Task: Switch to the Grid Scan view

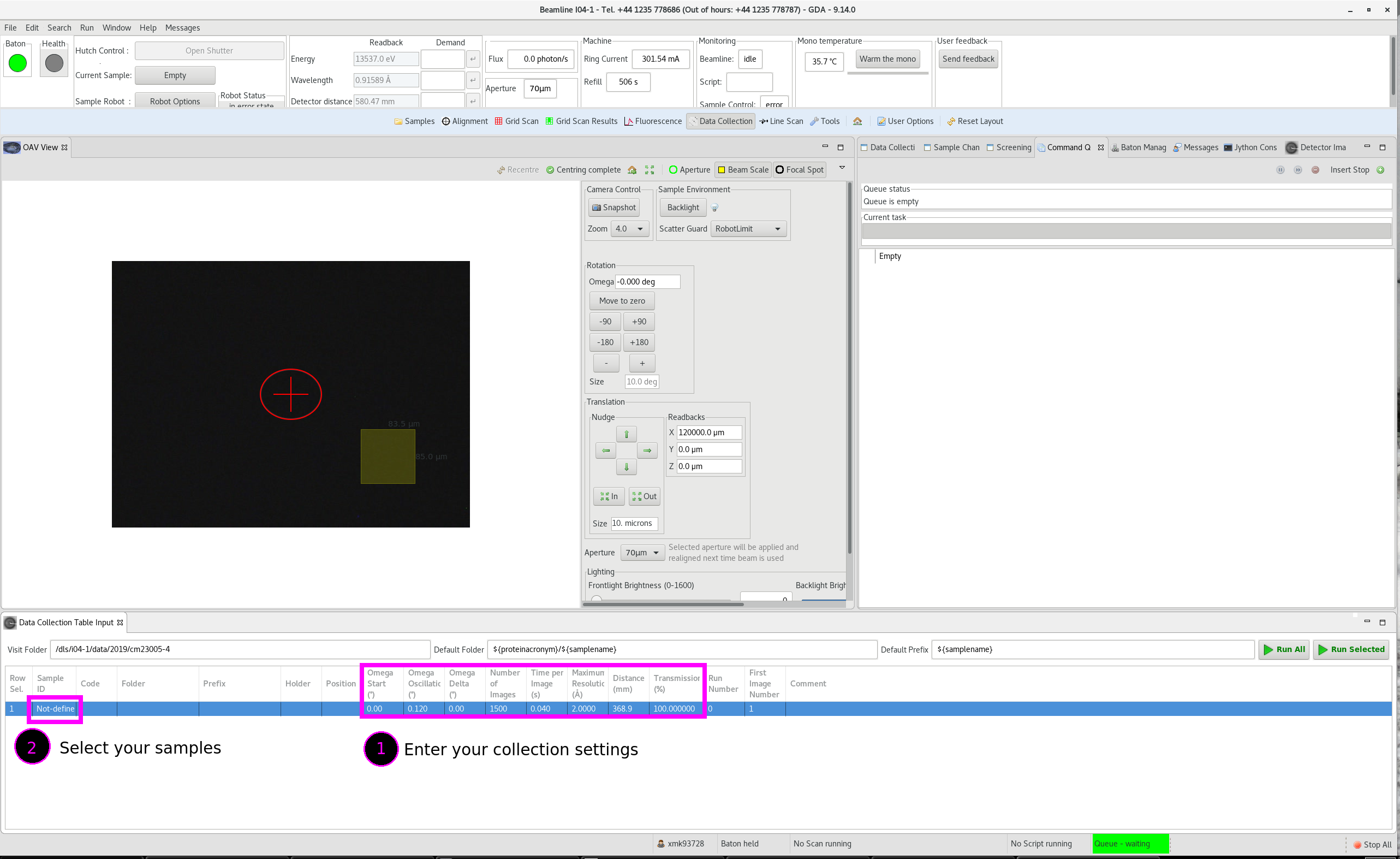Action: 516,121
